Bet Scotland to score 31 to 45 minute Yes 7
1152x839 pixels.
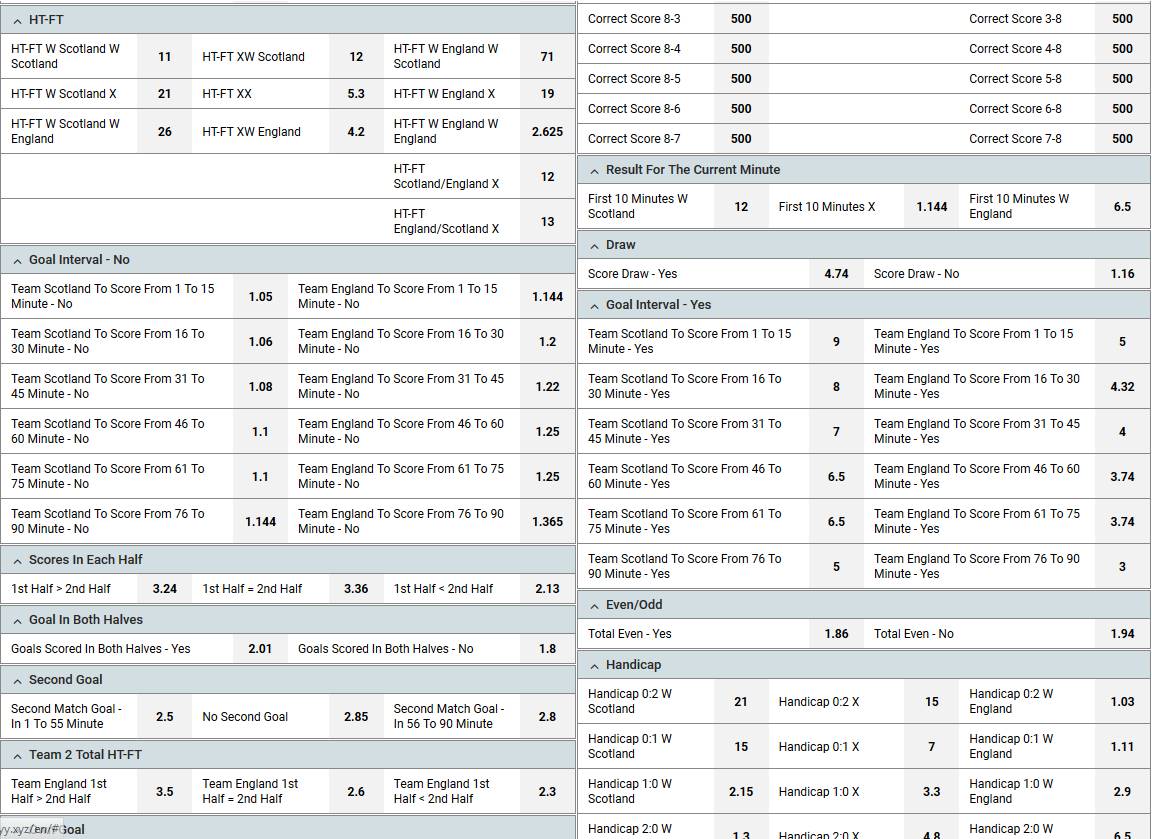tap(836, 431)
